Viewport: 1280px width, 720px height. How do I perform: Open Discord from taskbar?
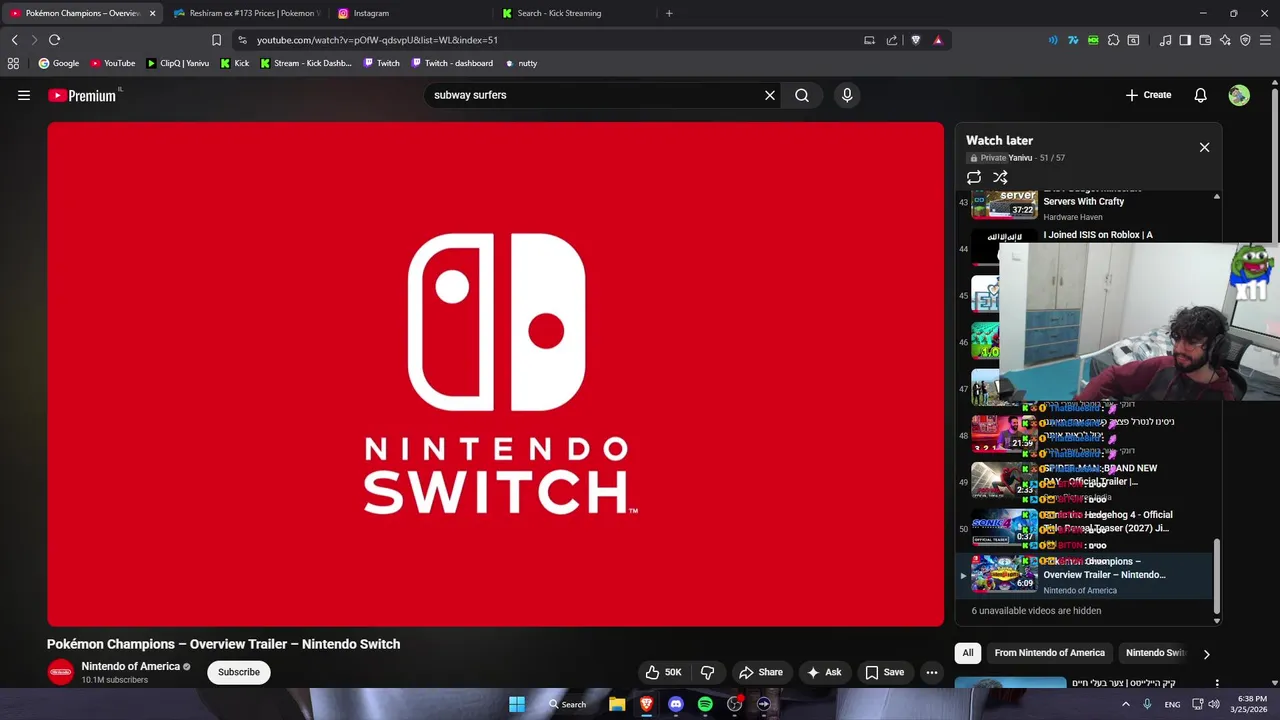[676, 704]
